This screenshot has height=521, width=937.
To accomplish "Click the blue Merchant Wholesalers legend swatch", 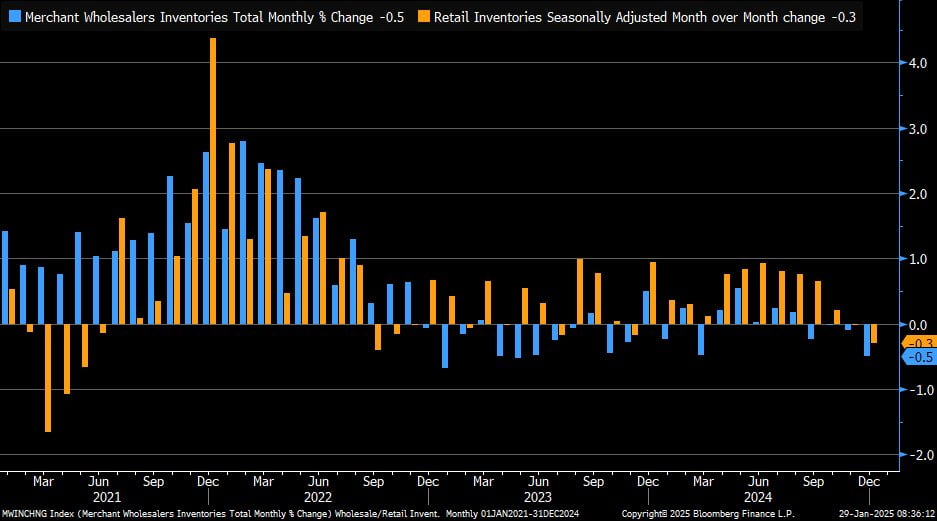I will point(14,17).
